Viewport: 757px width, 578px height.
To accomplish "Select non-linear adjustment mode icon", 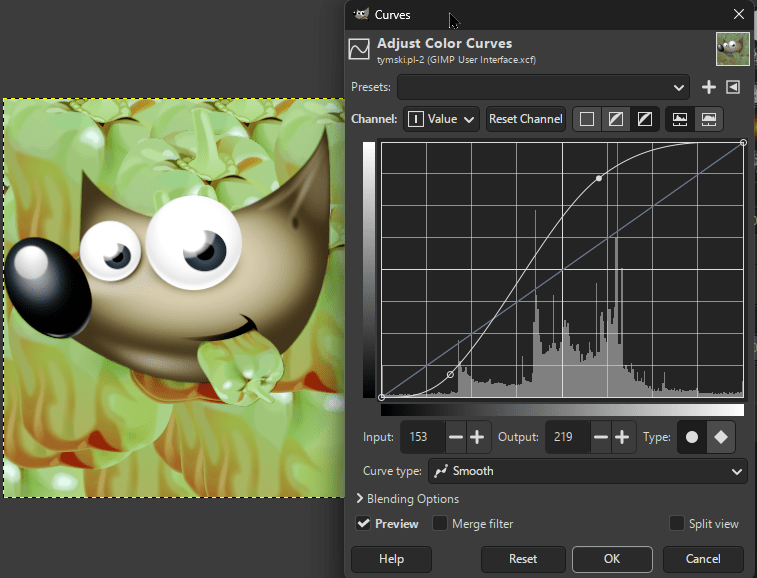I will [616, 119].
